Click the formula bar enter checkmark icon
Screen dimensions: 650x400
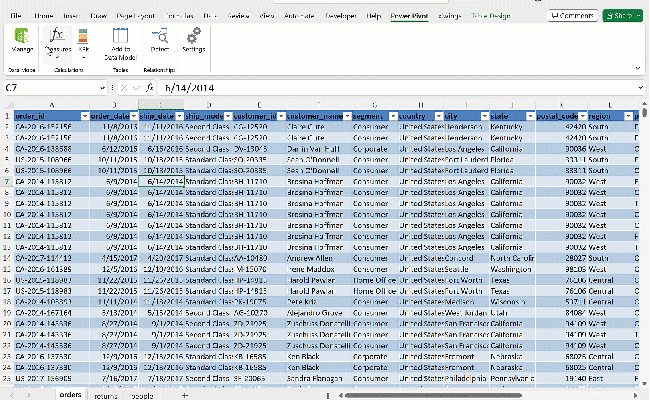click(x=136, y=87)
